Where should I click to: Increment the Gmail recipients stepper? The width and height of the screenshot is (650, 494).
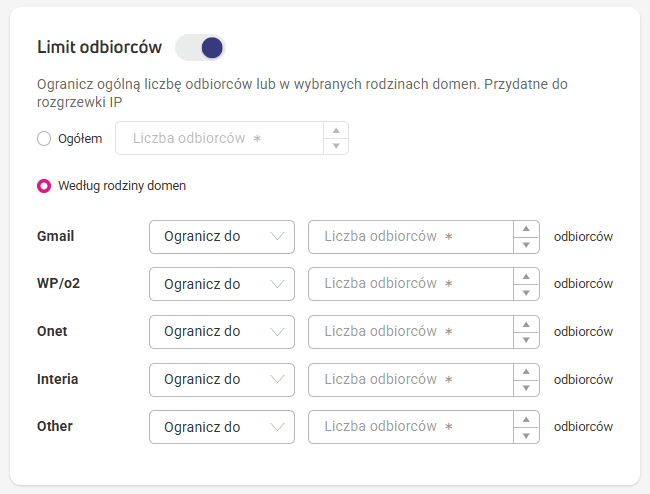pos(526,229)
